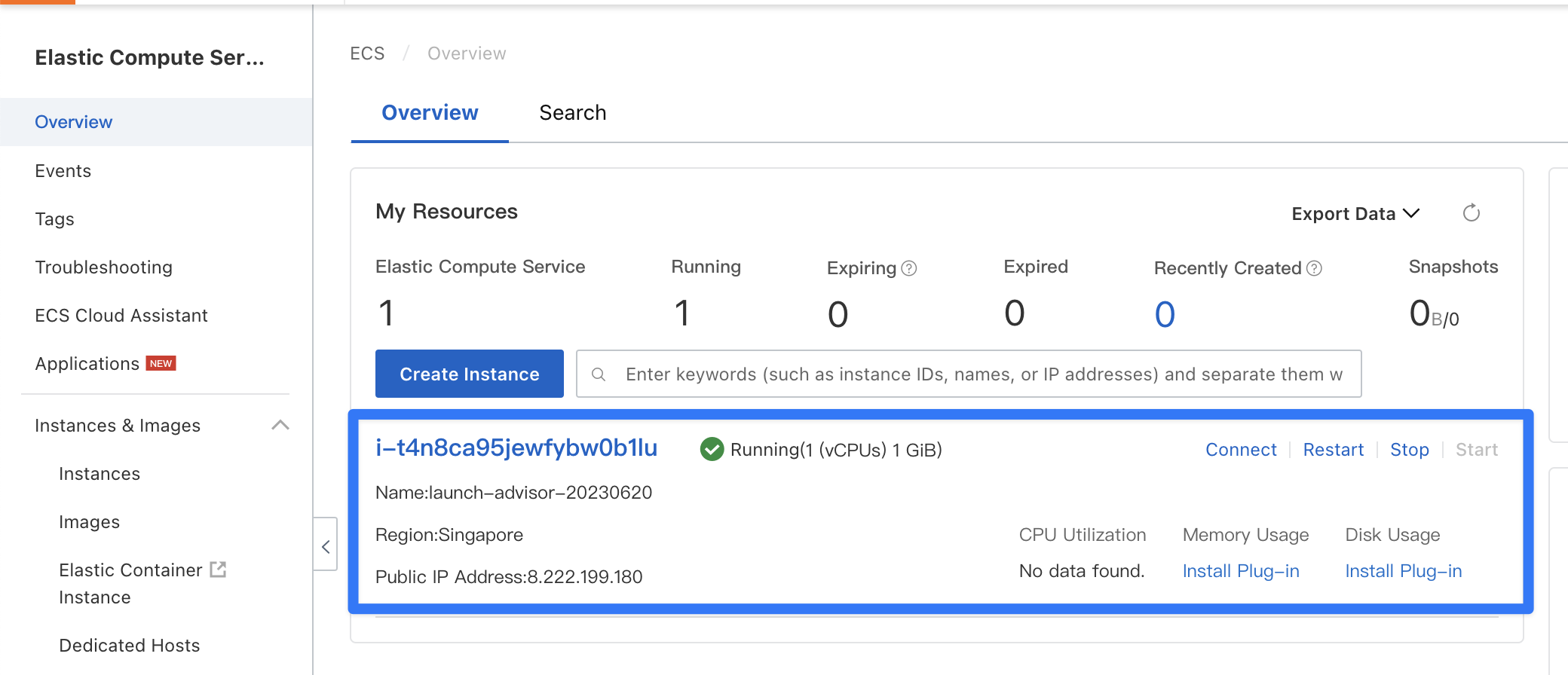1568x675 pixels.
Task: Click the help icon next to Expiring
Action: (x=909, y=268)
